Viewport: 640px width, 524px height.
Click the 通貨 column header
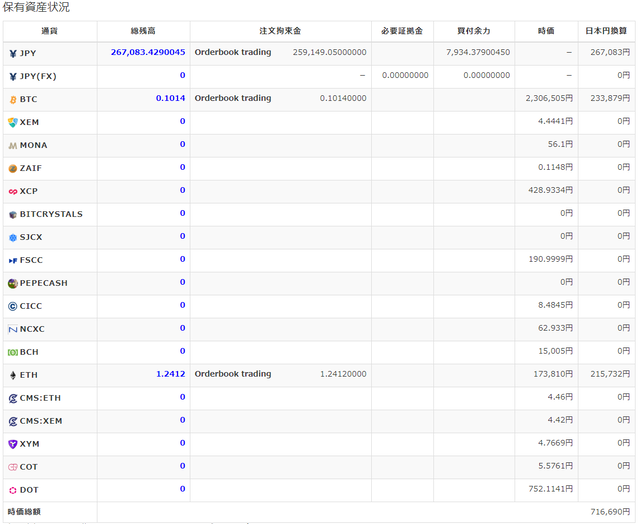coord(49,31)
